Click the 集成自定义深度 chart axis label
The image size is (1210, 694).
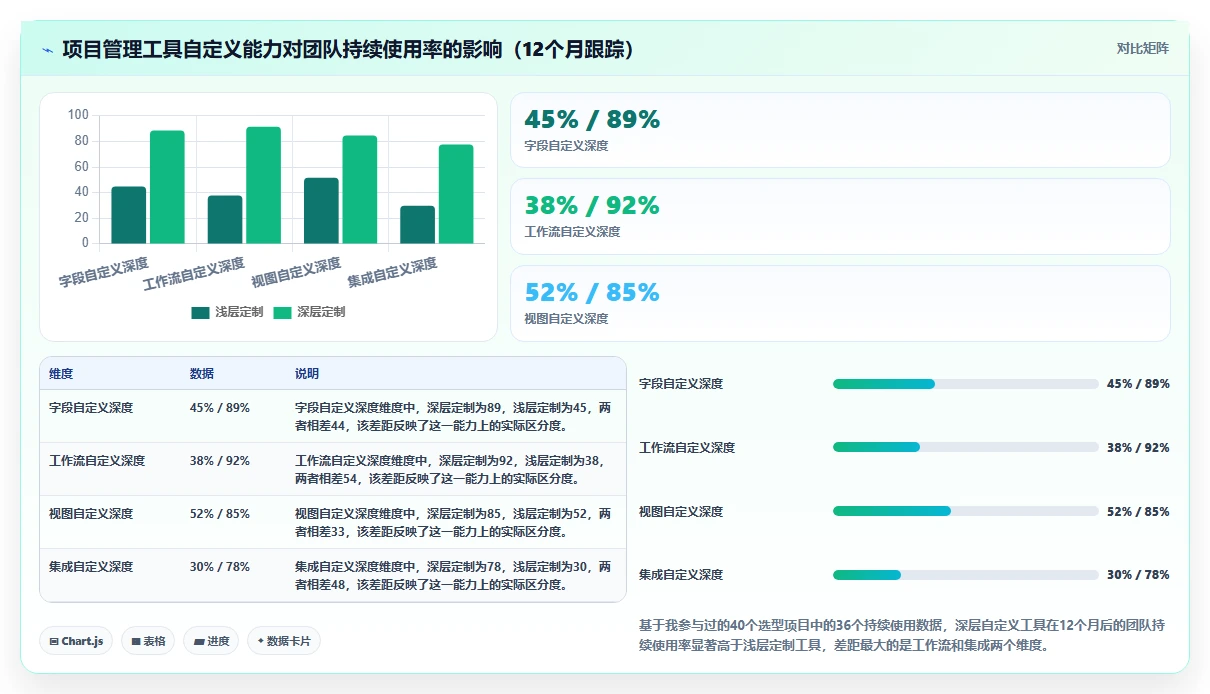393,273
